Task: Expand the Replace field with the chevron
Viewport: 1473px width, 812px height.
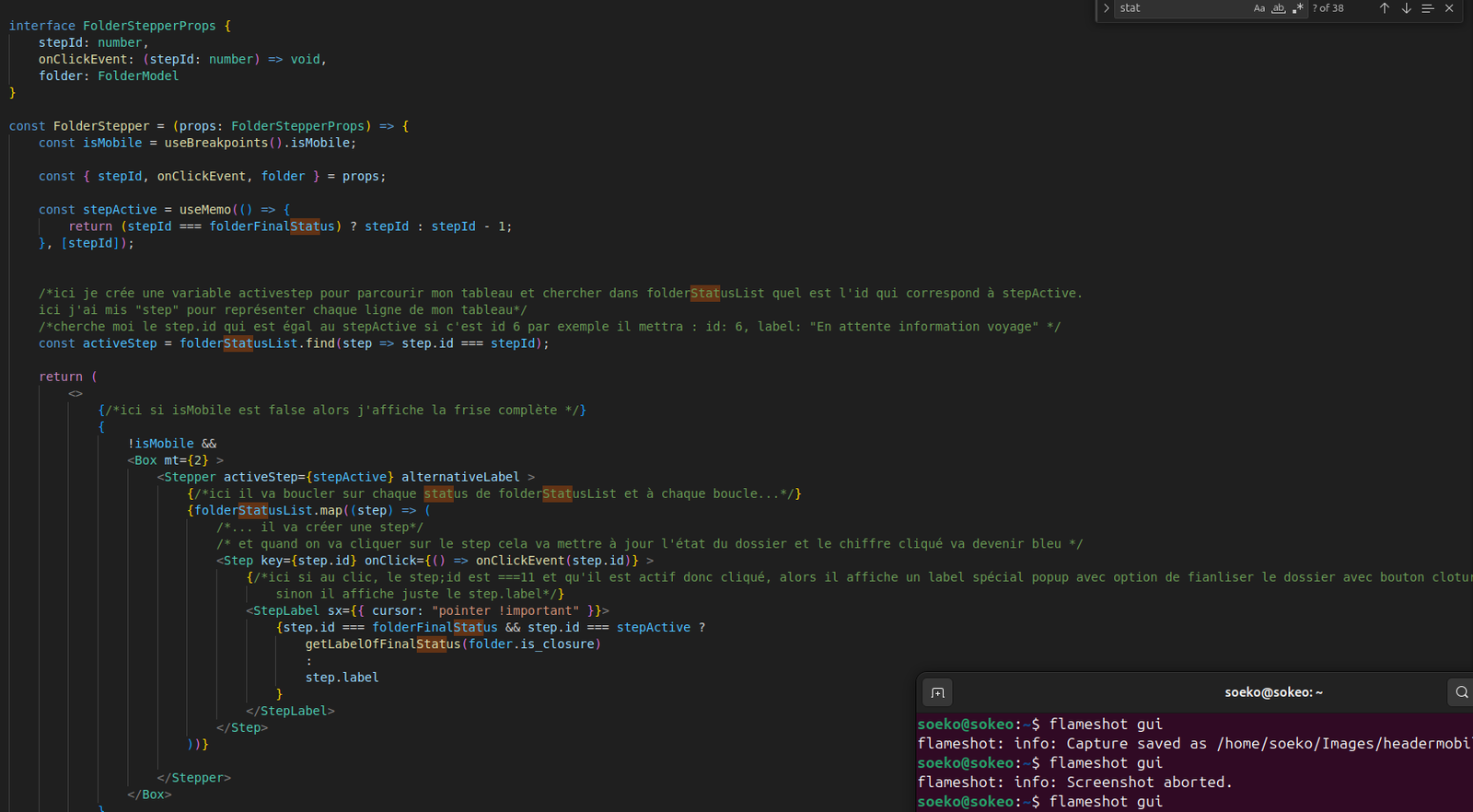Action: pyautogui.click(x=1106, y=8)
